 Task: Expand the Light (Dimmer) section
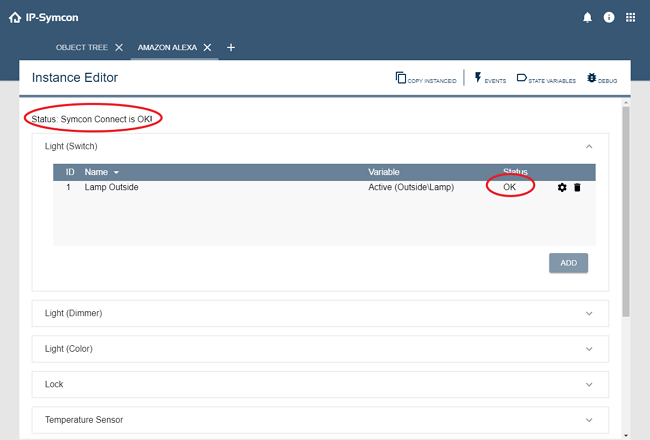[x=588, y=313]
